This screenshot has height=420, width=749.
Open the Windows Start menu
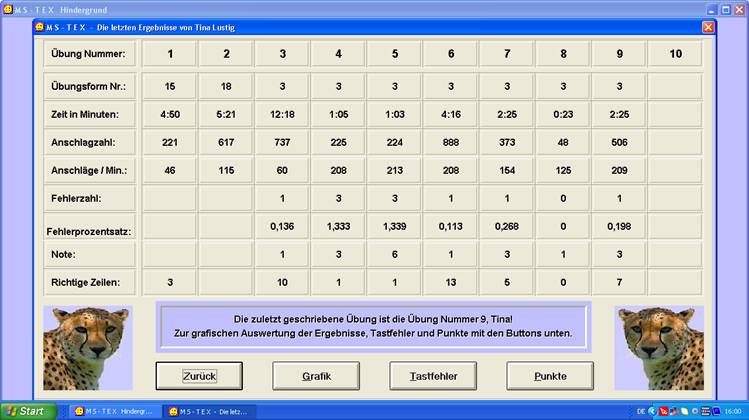pos(30,411)
